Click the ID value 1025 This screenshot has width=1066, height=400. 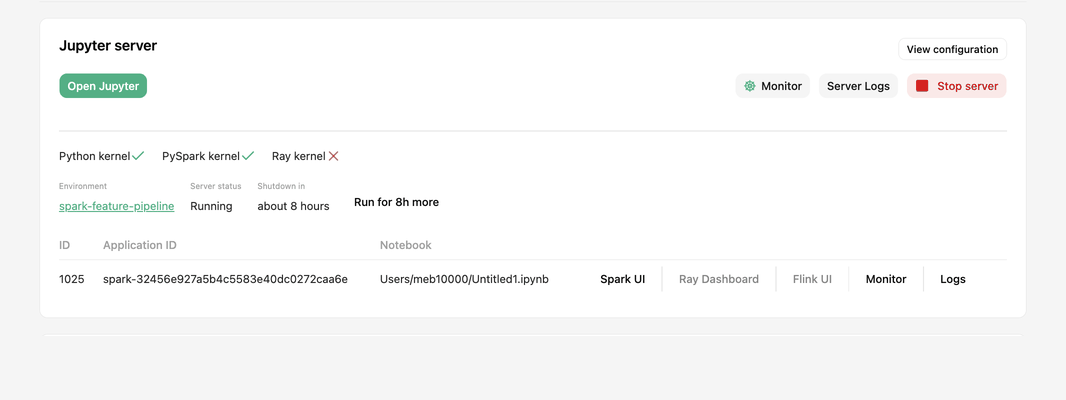[x=72, y=279]
